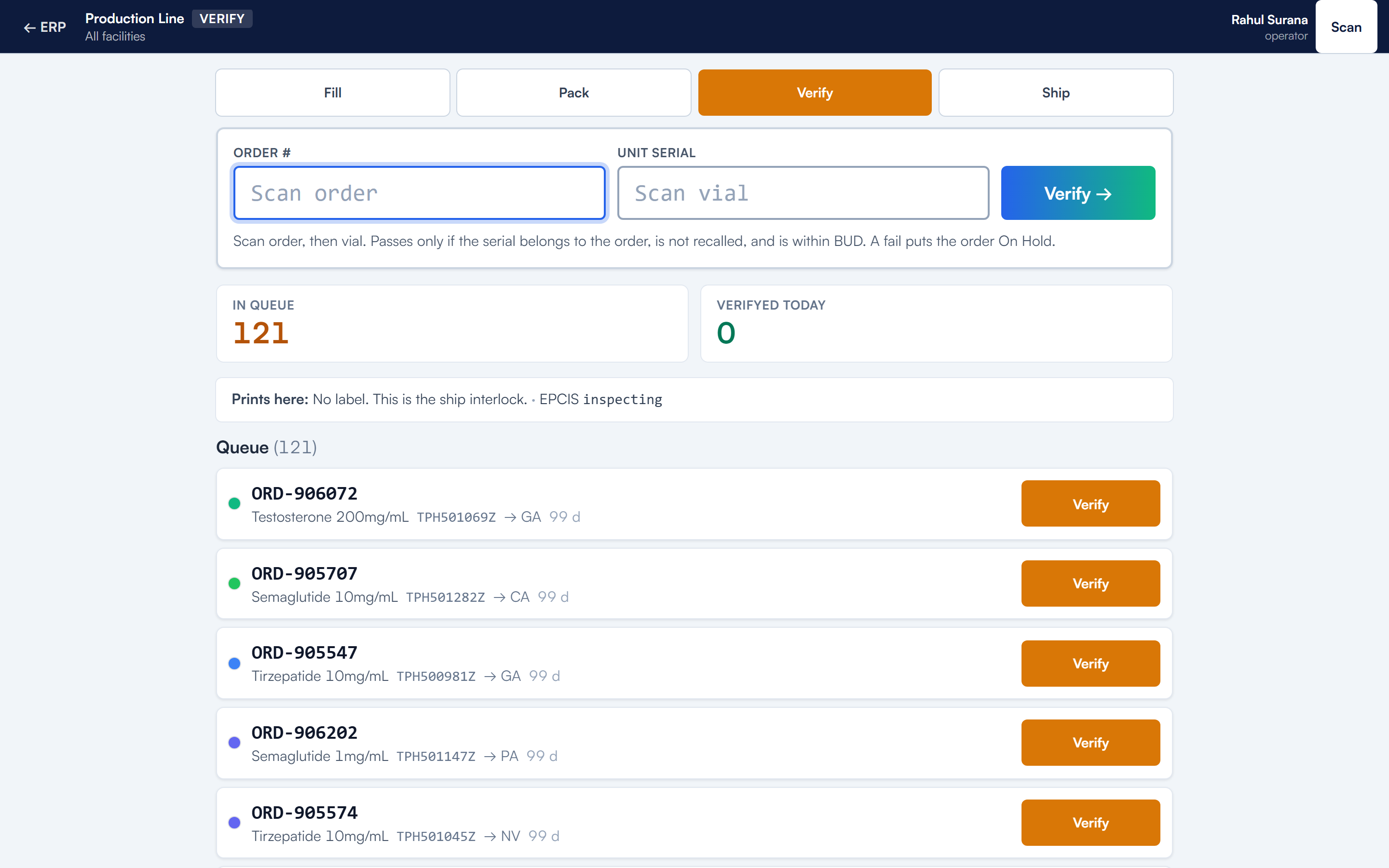Screen dimensions: 1389x868
Task: Verify order ORD-906072
Action: 1090,503
